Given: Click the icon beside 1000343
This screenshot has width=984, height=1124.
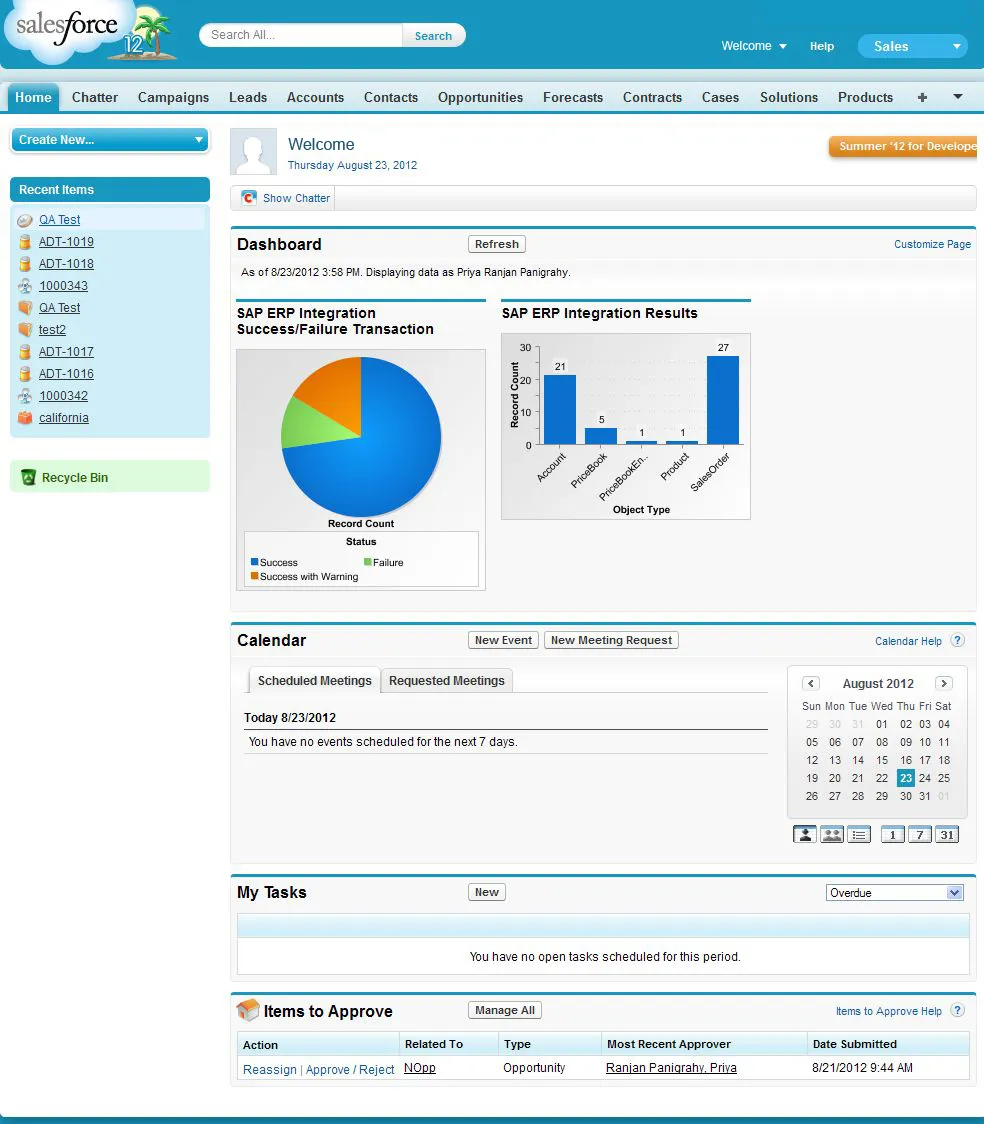Looking at the screenshot, I should click(x=25, y=286).
